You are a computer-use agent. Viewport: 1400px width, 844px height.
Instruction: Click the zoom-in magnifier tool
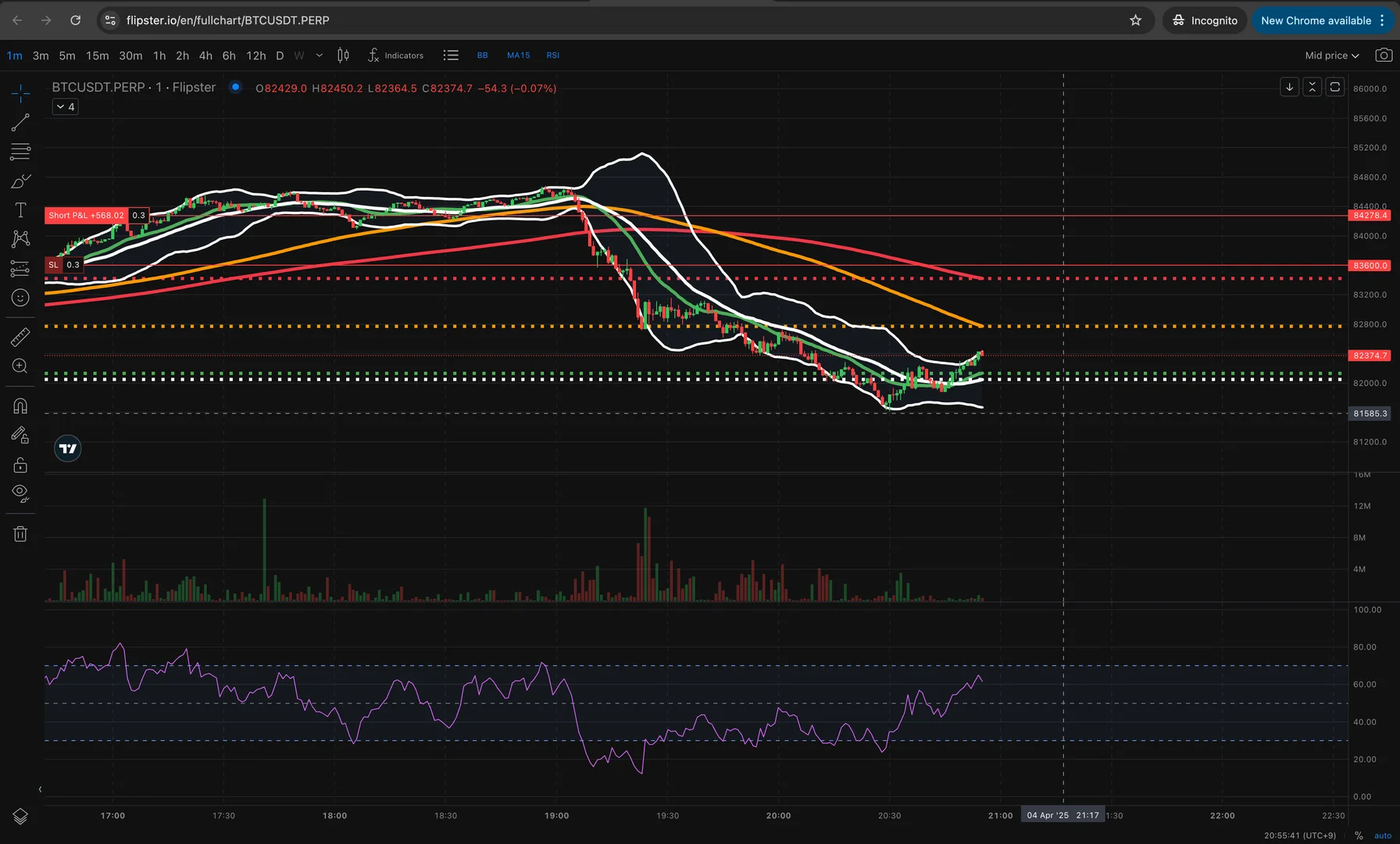pos(20,366)
